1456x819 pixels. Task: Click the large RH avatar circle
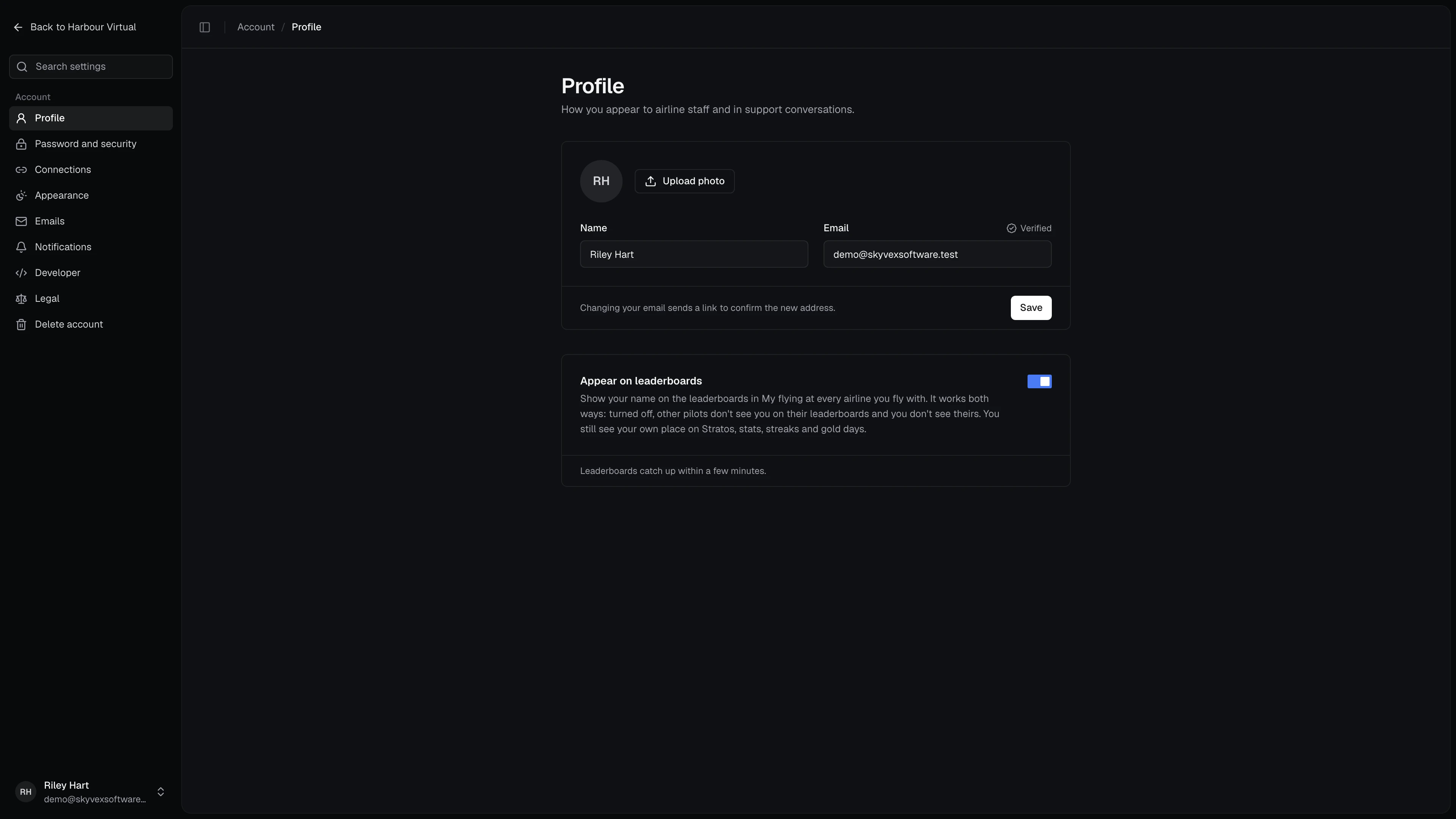pos(601,181)
